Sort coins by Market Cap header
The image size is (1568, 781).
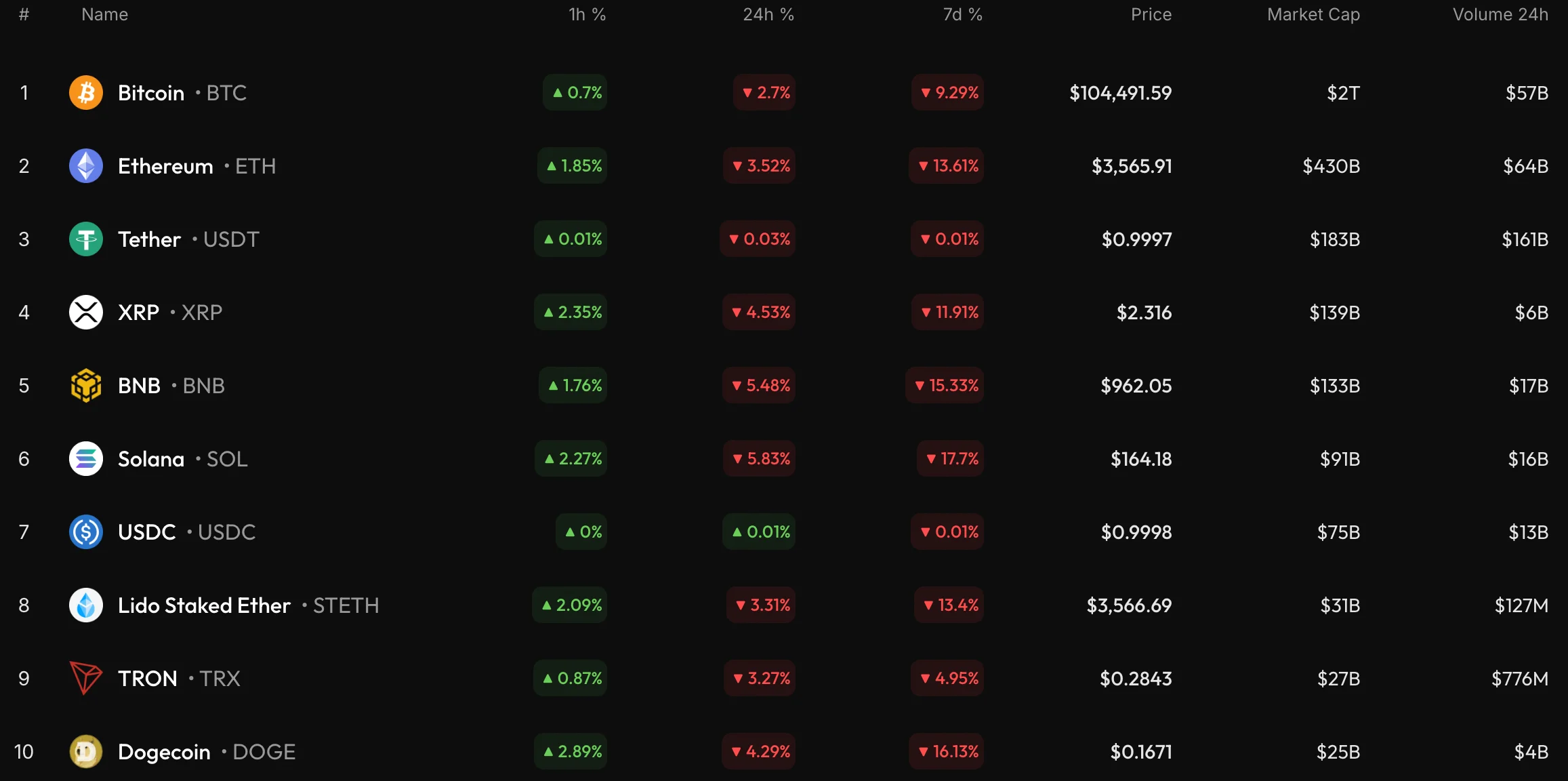pyautogui.click(x=1313, y=14)
